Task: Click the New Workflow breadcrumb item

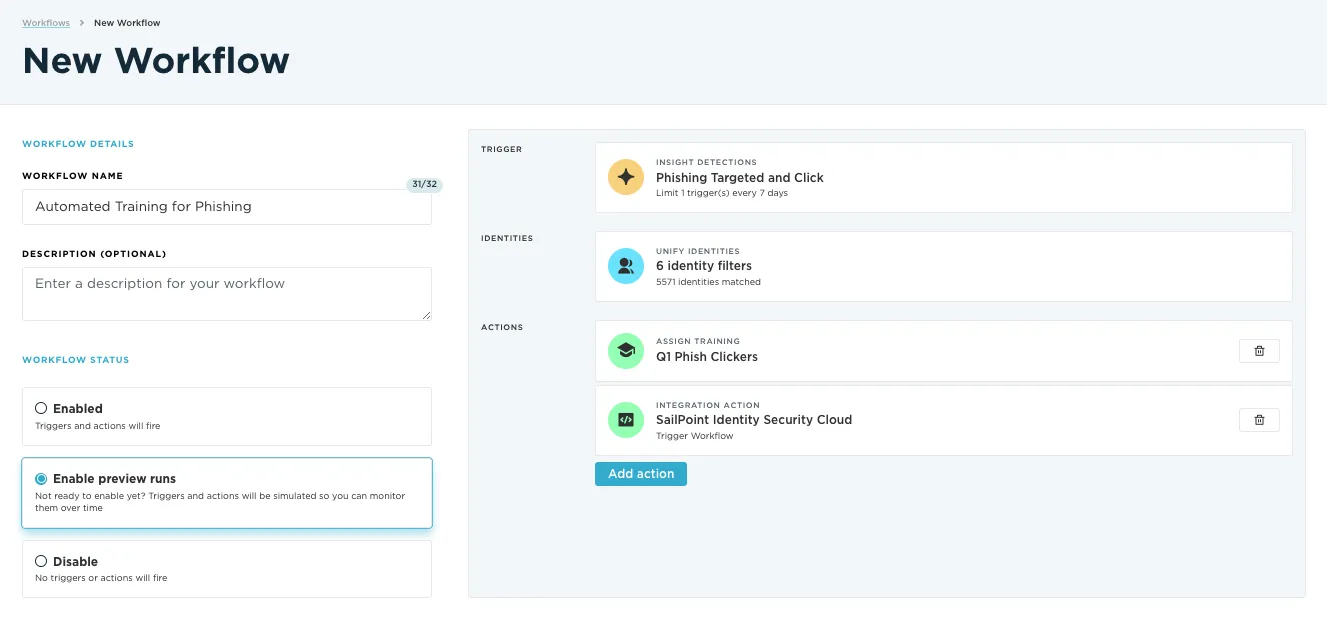Action: click(126, 22)
